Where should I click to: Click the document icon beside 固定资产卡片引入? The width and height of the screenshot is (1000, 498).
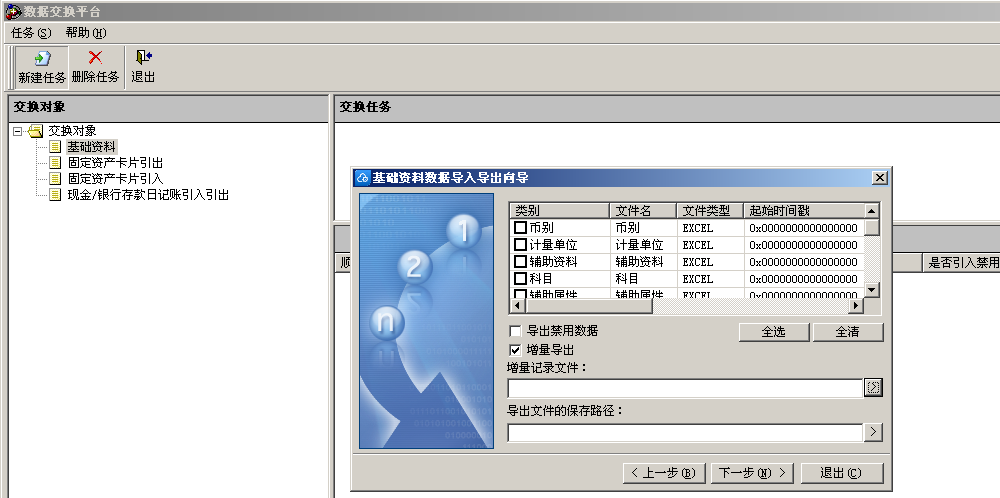[55, 179]
